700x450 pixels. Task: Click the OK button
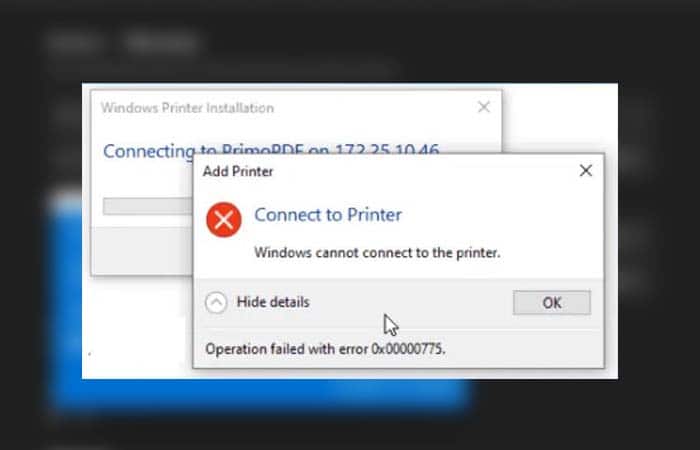tap(551, 302)
